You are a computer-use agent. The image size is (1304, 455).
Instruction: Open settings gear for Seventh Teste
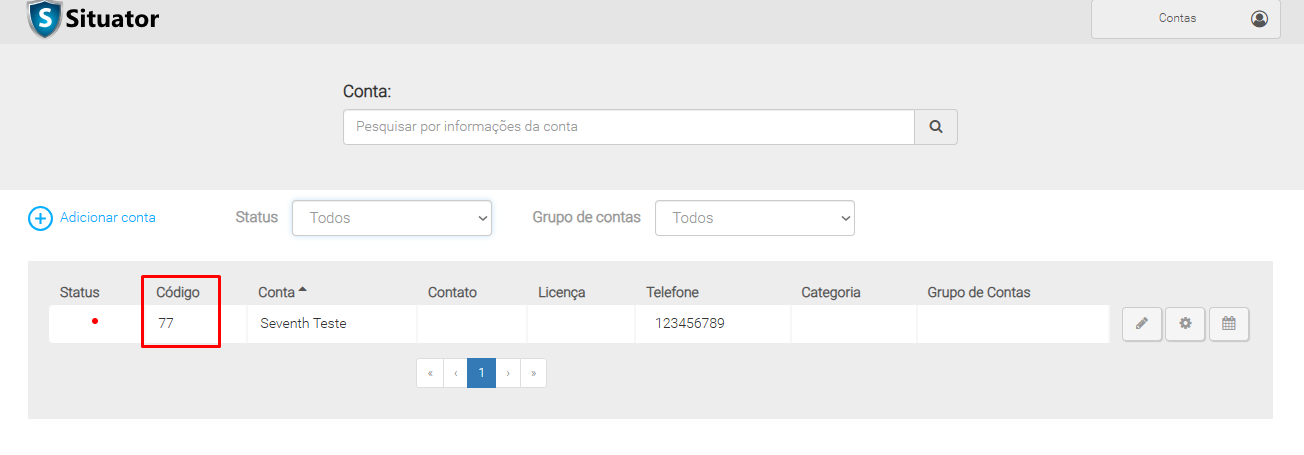pos(1185,324)
